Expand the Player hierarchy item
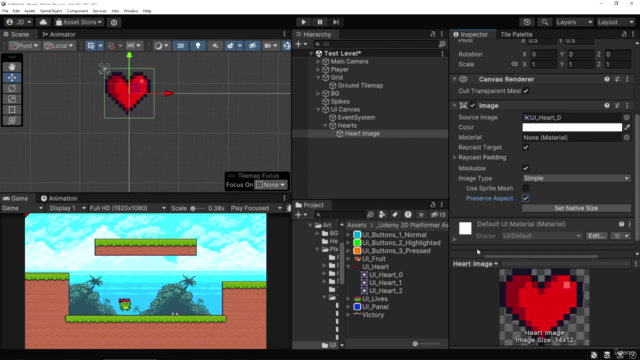 [x=318, y=70]
